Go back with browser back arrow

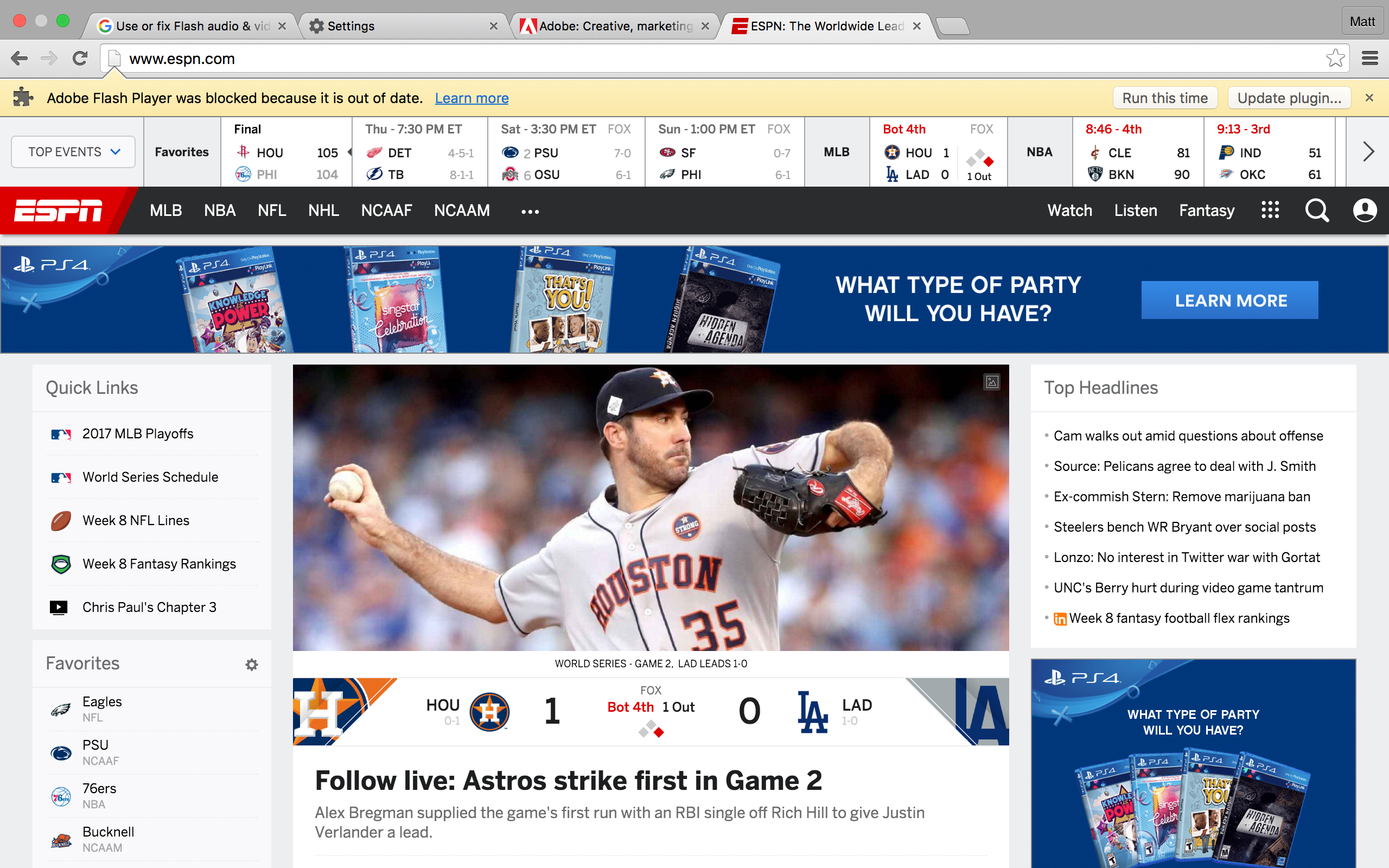tap(20, 58)
